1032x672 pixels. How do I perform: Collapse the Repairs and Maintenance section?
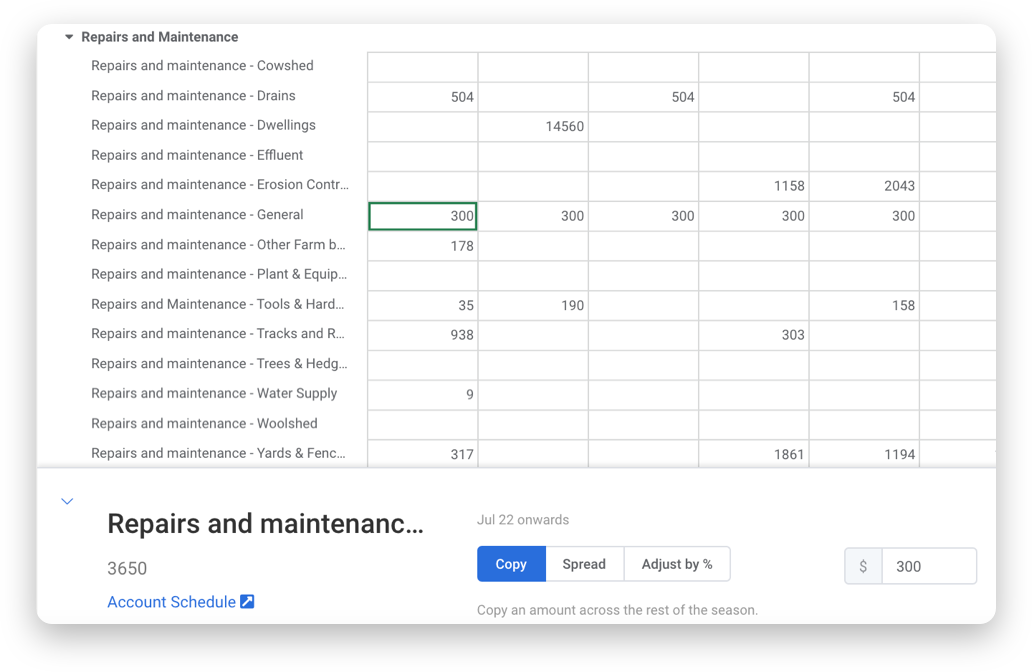point(68,37)
